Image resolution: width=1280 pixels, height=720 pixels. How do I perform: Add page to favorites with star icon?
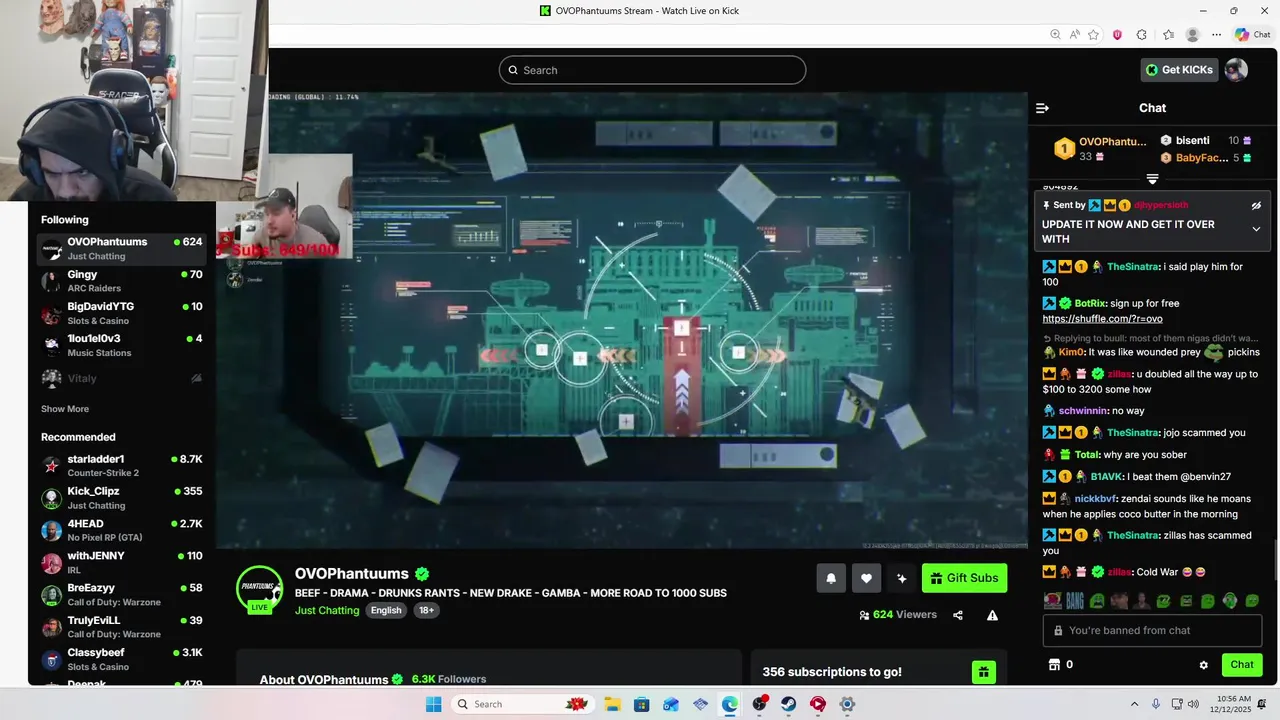1094,35
